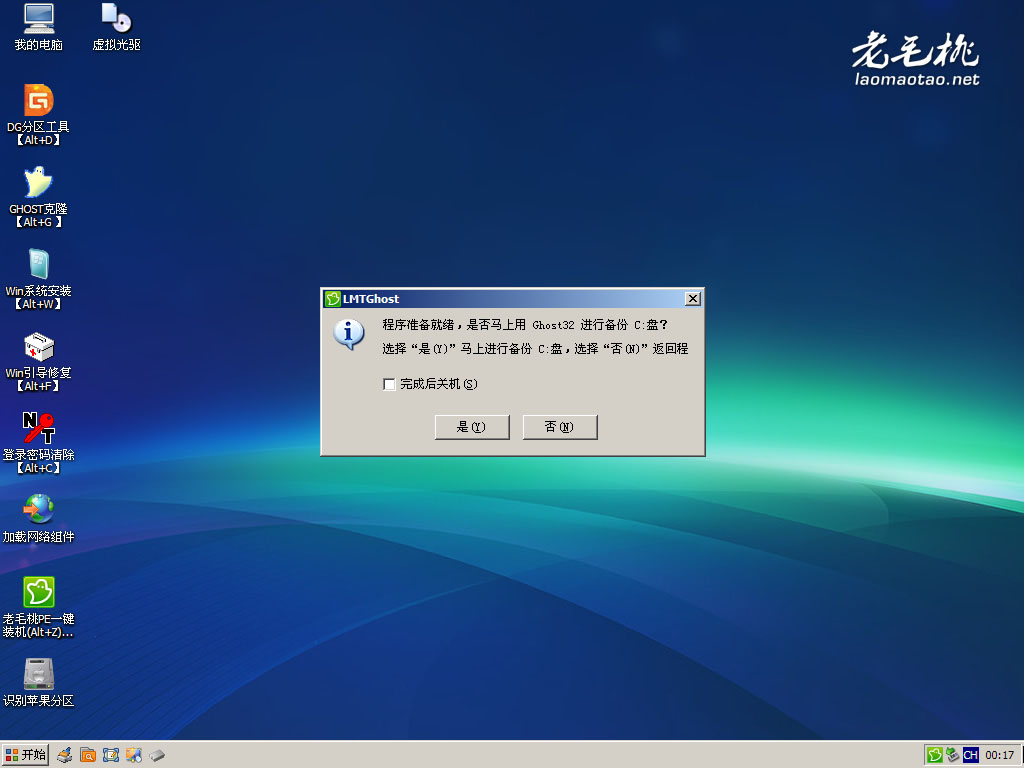Click the safely remove hardware tray icon
This screenshot has width=1024, height=768.
tap(953, 756)
